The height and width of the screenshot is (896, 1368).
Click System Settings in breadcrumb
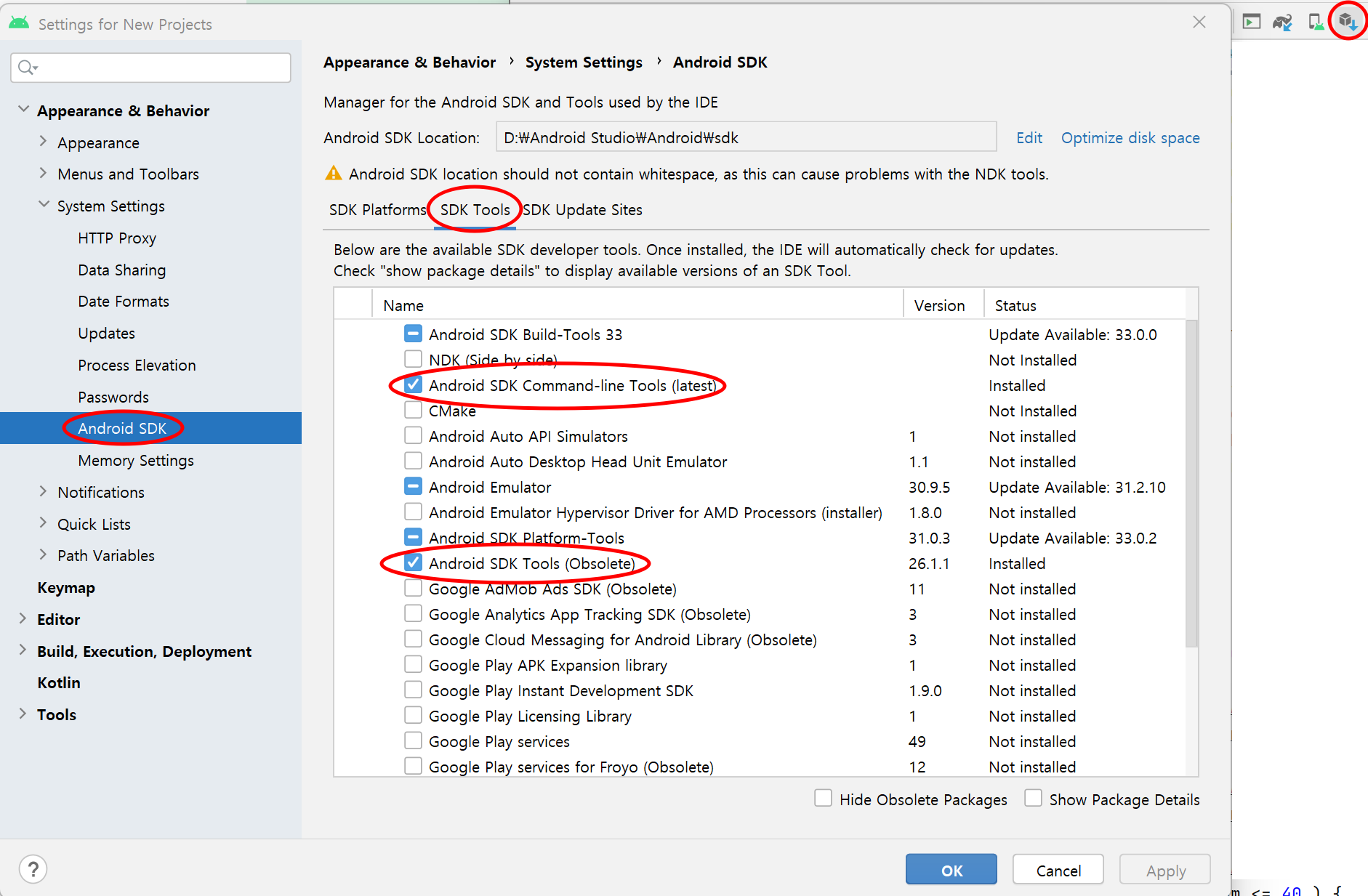[x=584, y=62]
